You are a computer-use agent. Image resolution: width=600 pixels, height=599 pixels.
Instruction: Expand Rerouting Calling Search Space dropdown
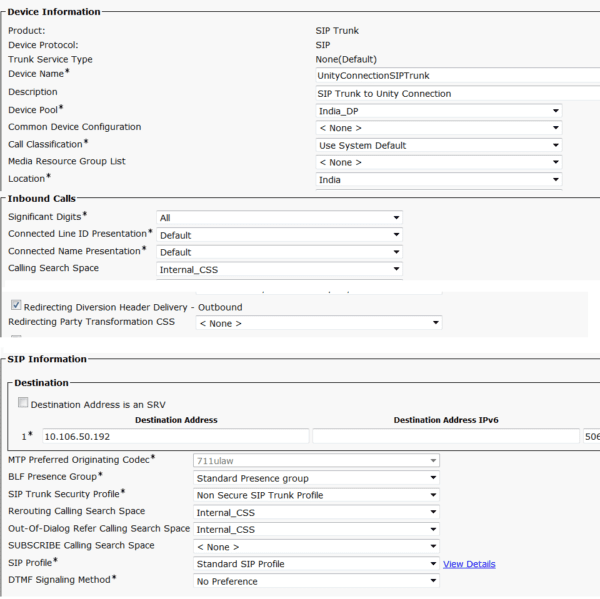[x=315, y=512]
